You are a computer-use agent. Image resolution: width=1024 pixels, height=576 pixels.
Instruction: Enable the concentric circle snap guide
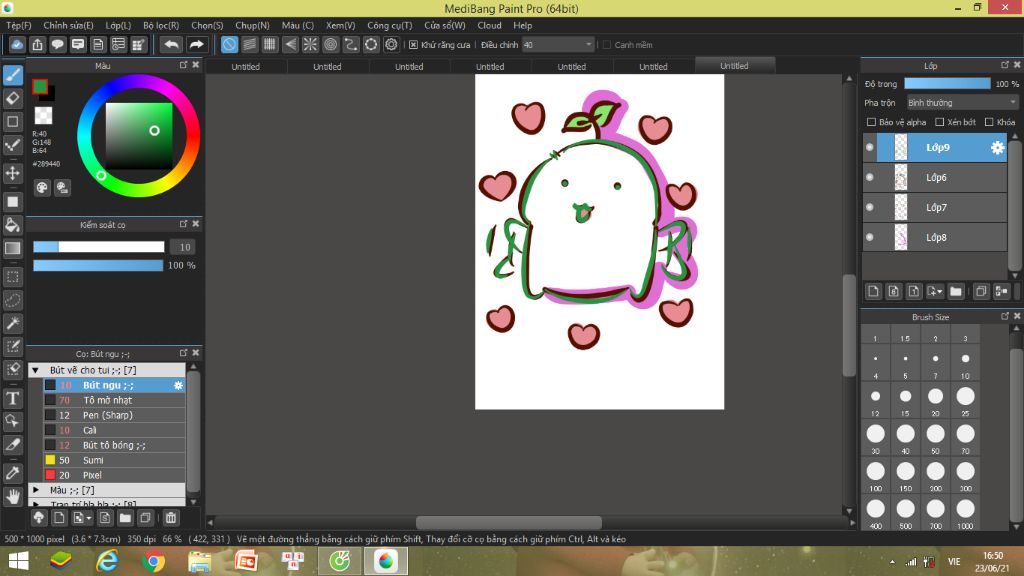[x=330, y=44]
